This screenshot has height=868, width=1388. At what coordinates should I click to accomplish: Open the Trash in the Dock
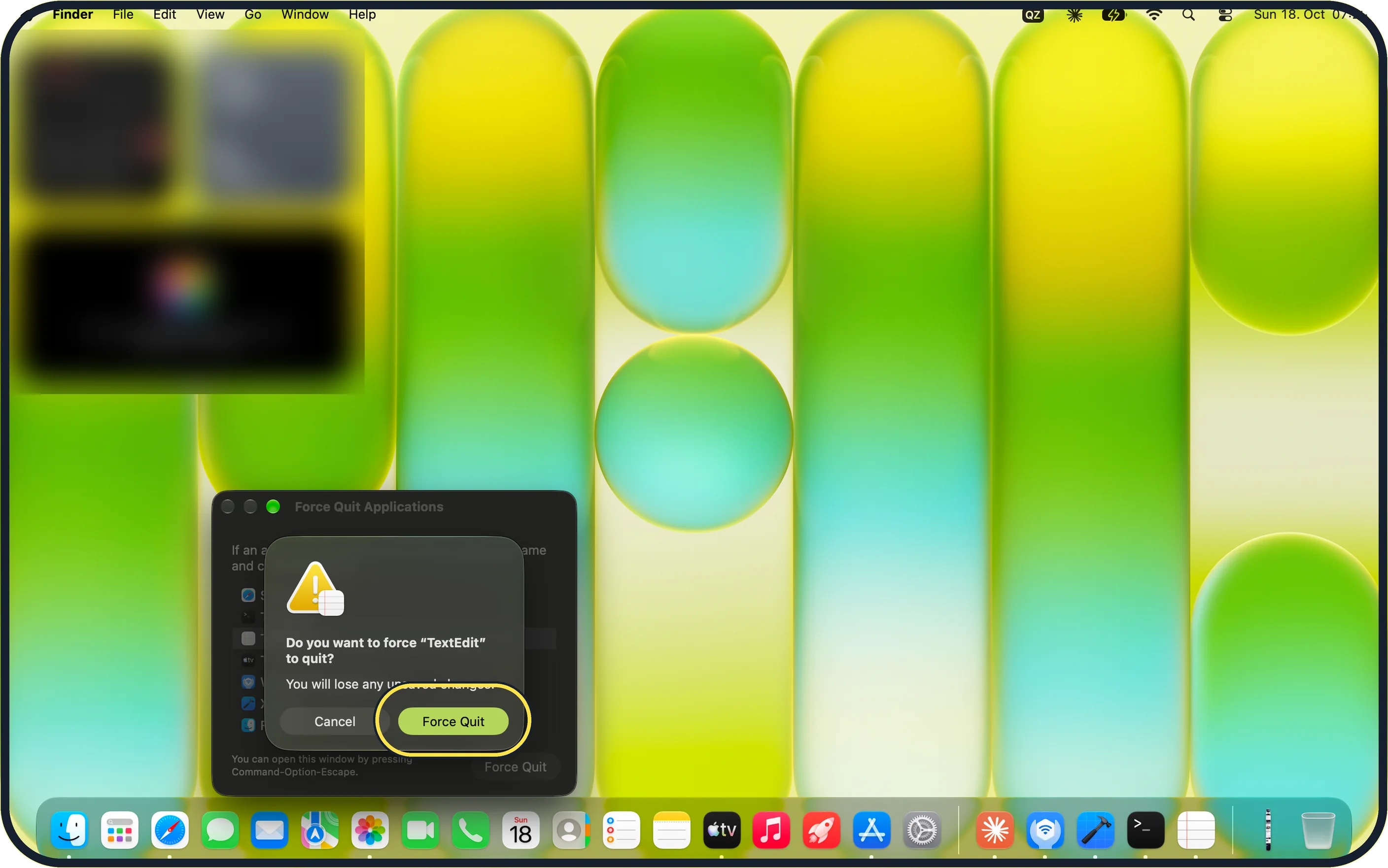point(1318,830)
